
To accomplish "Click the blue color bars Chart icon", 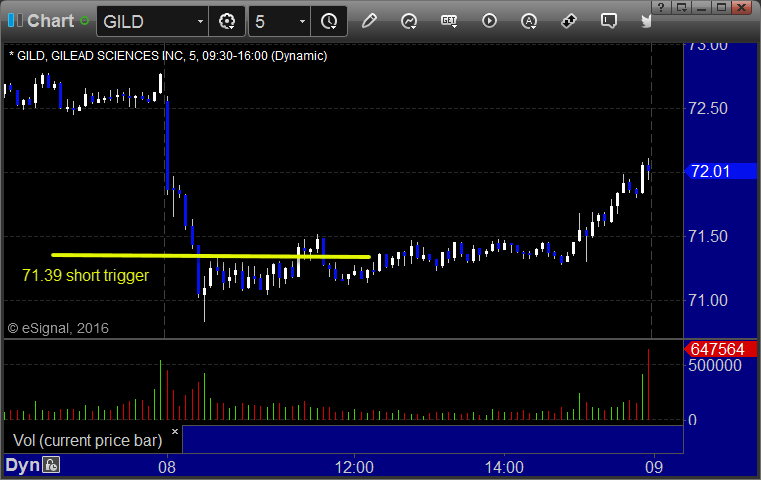I will (15, 20).
